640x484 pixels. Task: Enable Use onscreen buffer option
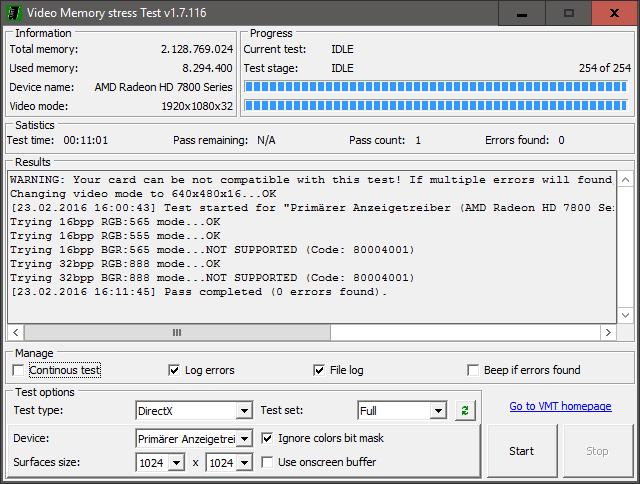point(267,462)
